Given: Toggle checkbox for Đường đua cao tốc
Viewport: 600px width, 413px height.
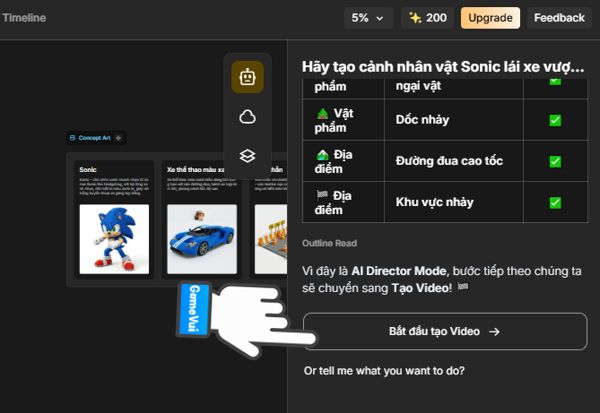Looking at the screenshot, I should click(555, 162).
